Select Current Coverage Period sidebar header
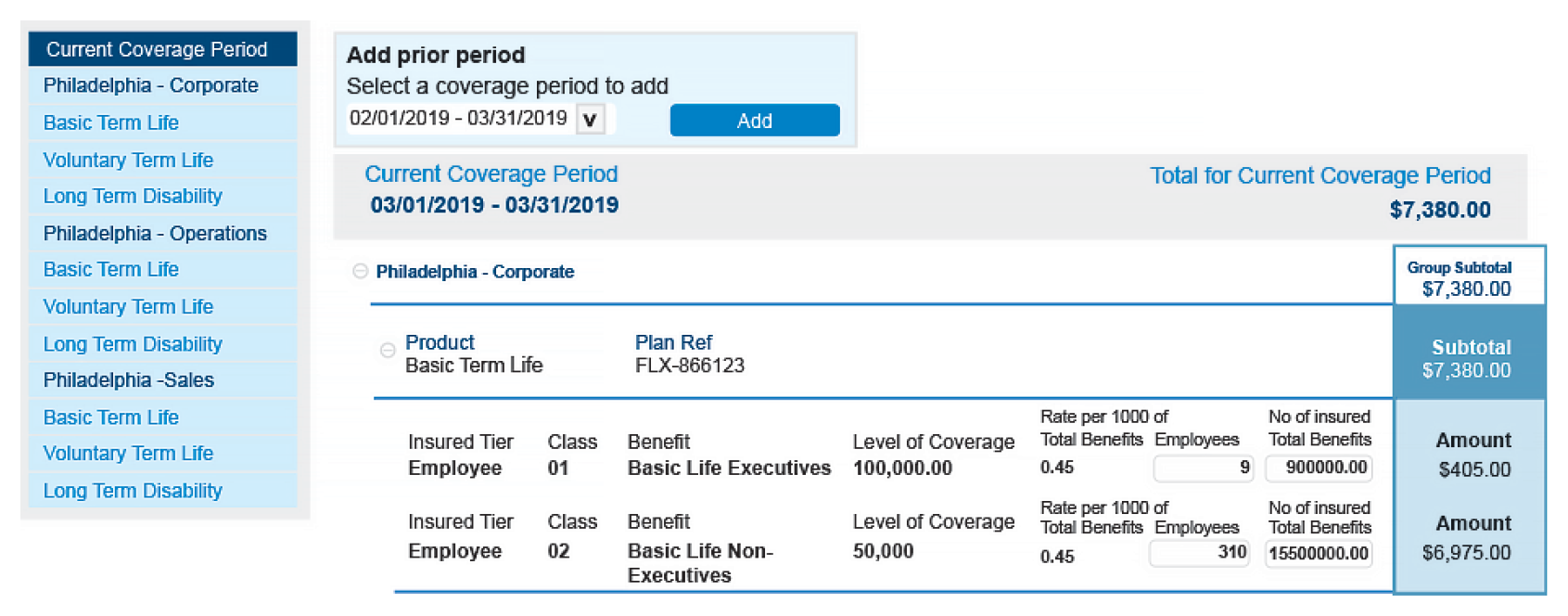The width and height of the screenshot is (1568, 616). pos(163,49)
